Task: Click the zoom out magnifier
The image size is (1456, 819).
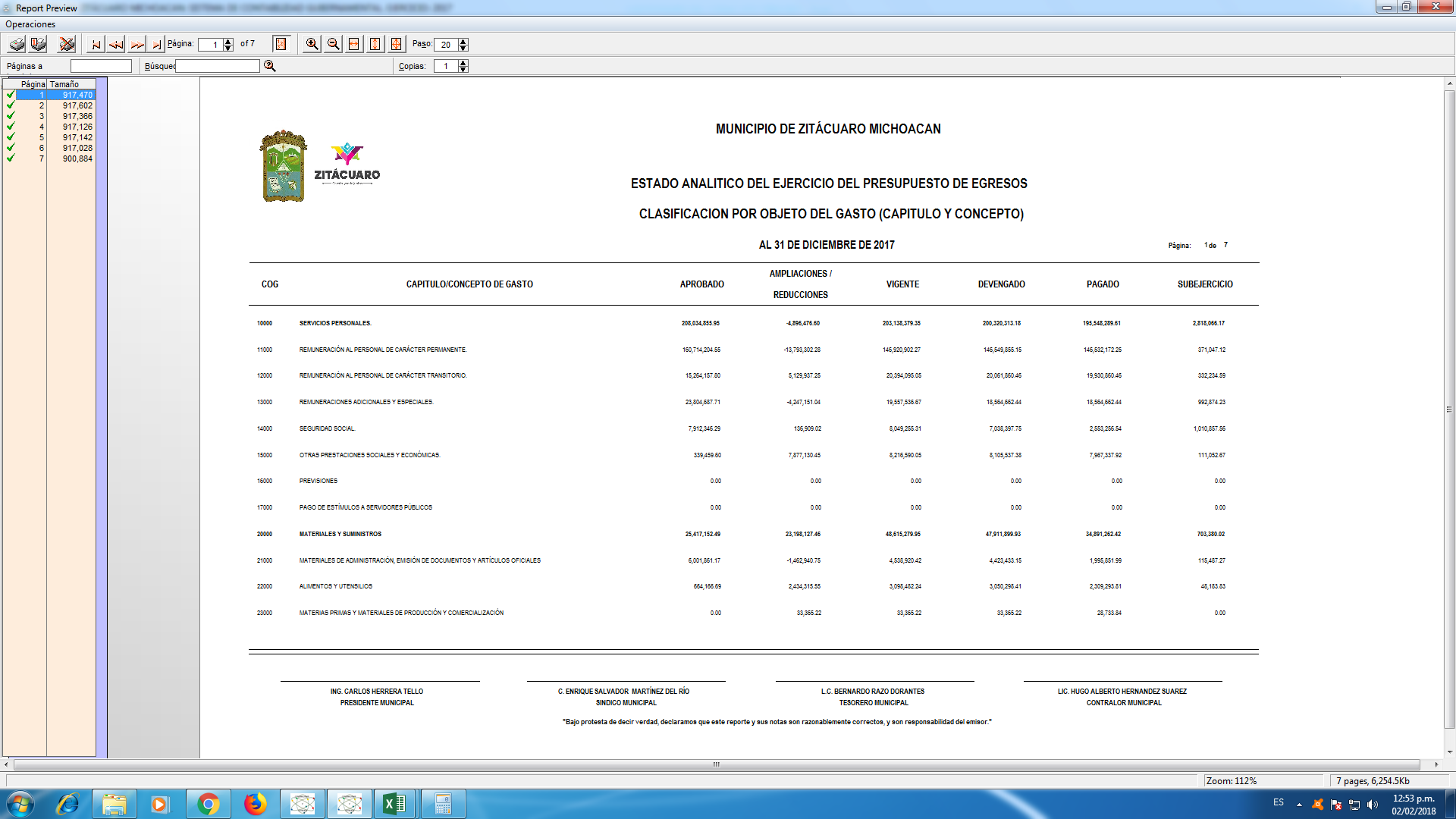Action: [333, 44]
